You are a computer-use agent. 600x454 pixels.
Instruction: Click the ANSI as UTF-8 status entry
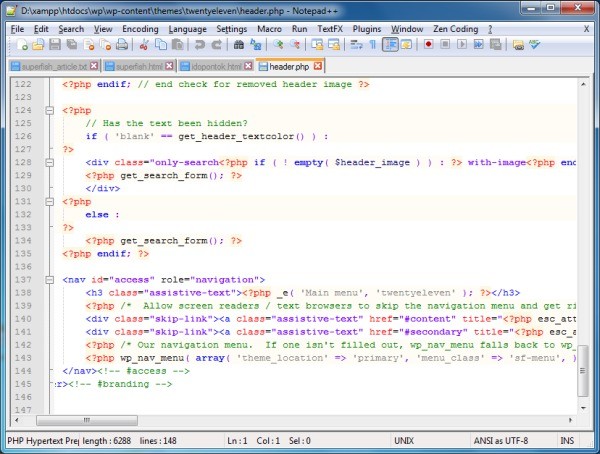click(x=501, y=441)
